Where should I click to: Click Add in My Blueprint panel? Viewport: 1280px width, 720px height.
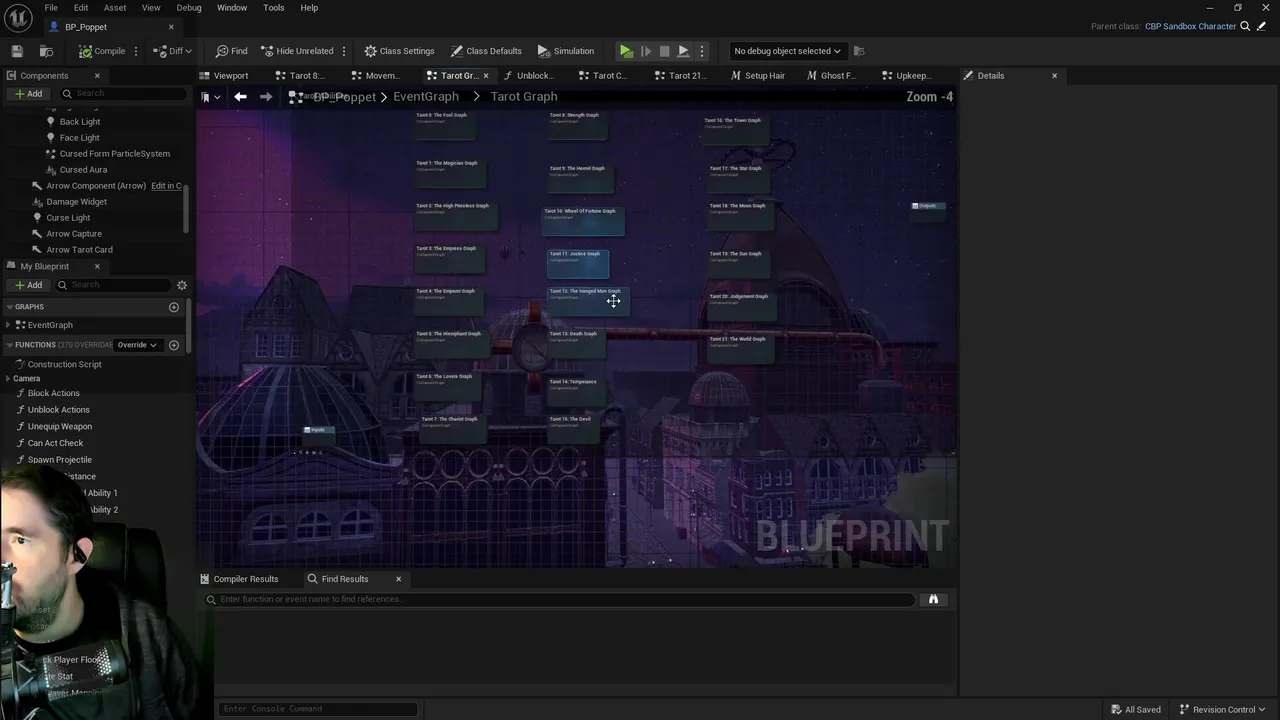tap(28, 285)
